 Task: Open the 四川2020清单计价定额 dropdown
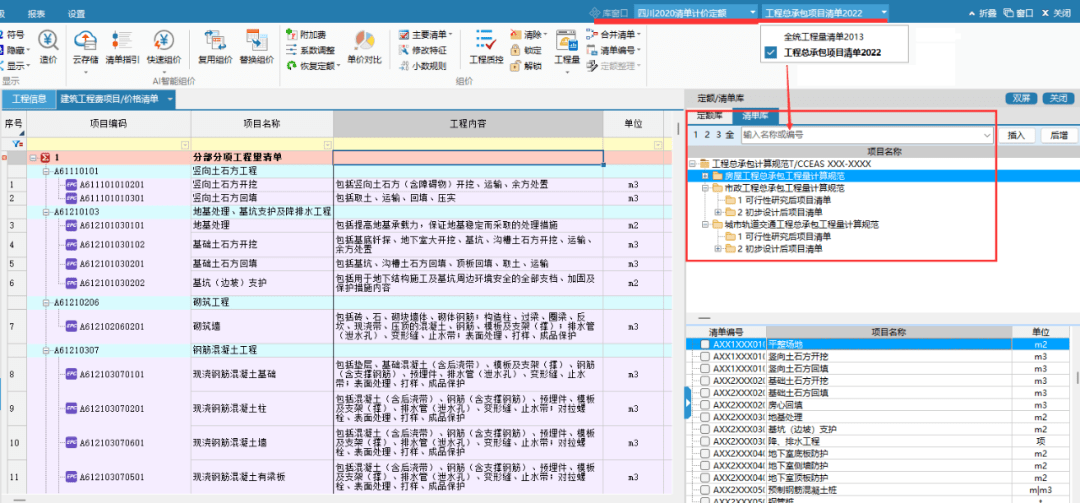(x=752, y=12)
